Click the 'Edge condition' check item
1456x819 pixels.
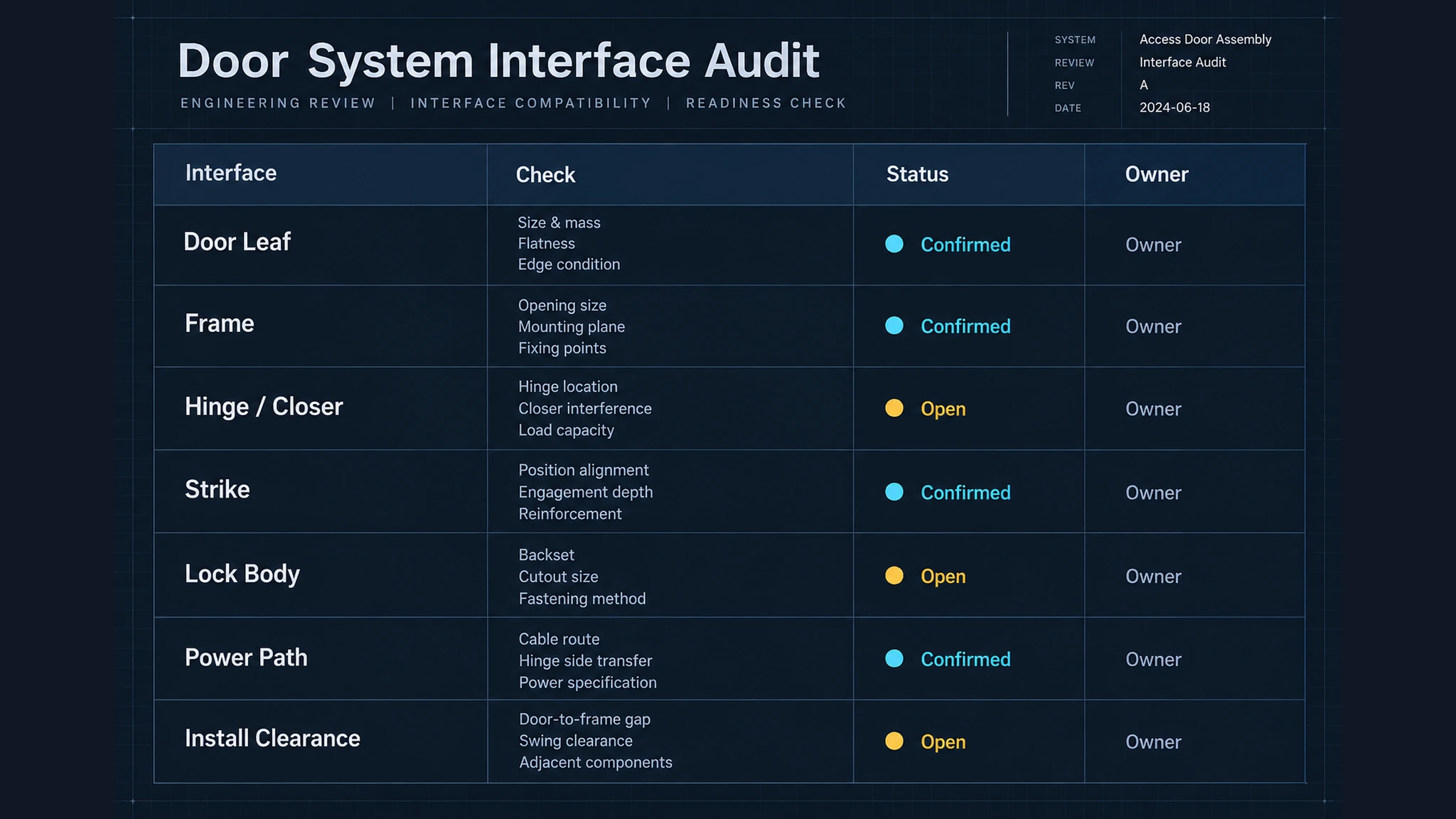pos(569,264)
